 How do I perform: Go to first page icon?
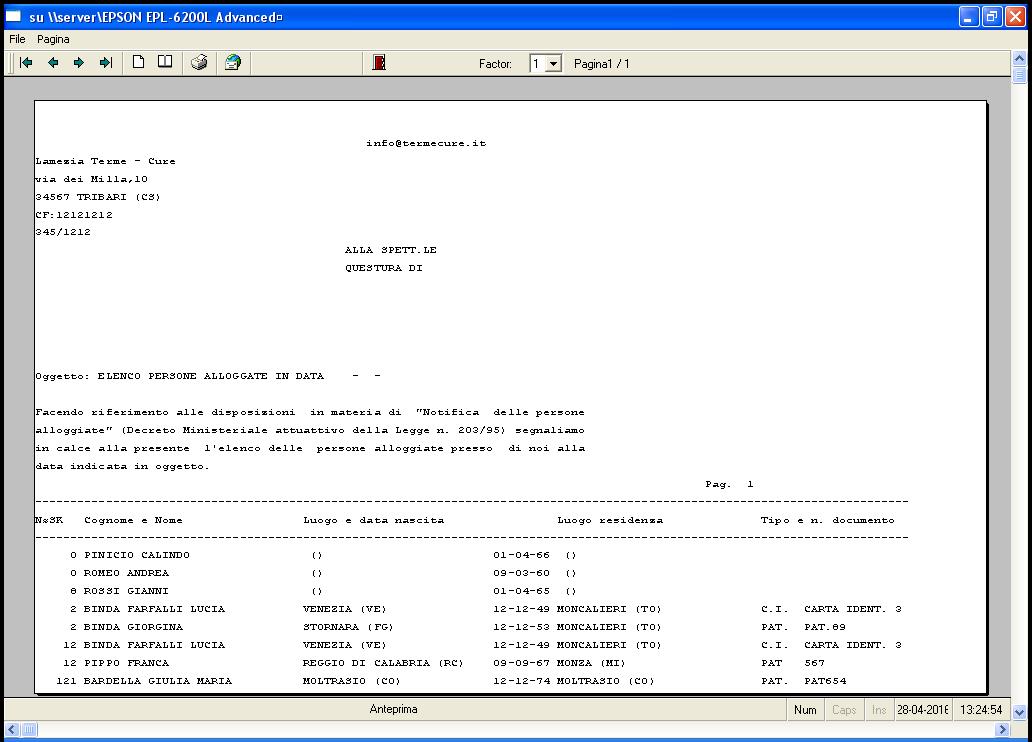[26, 63]
